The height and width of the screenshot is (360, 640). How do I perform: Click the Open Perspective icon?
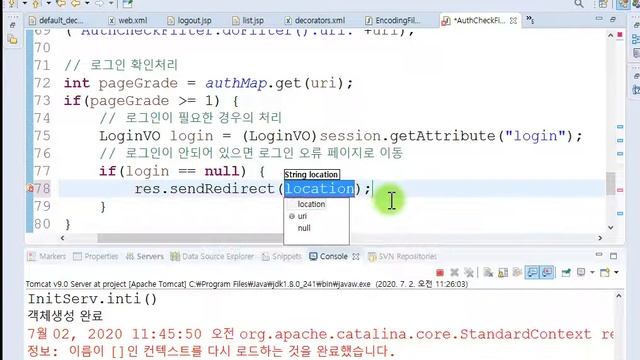point(603,4)
